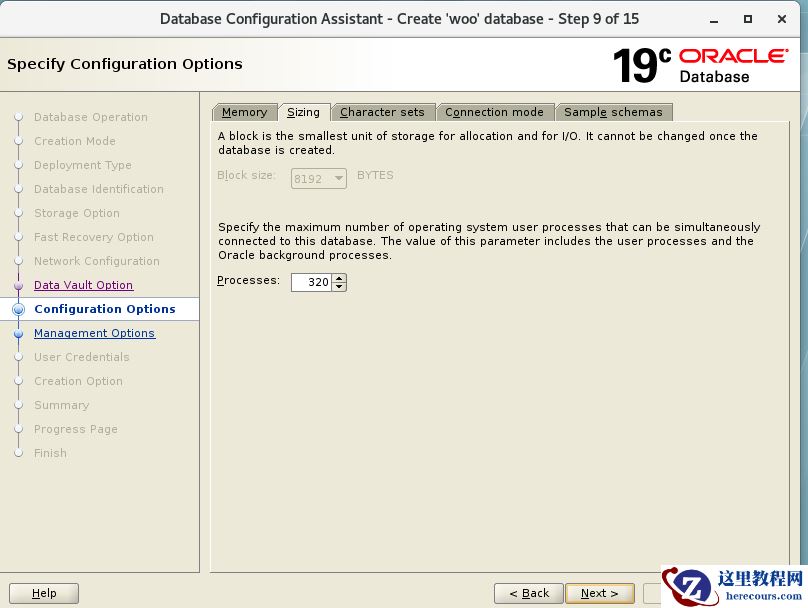Proceed with the Next button
This screenshot has width=808, height=608.
(x=600, y=593)
